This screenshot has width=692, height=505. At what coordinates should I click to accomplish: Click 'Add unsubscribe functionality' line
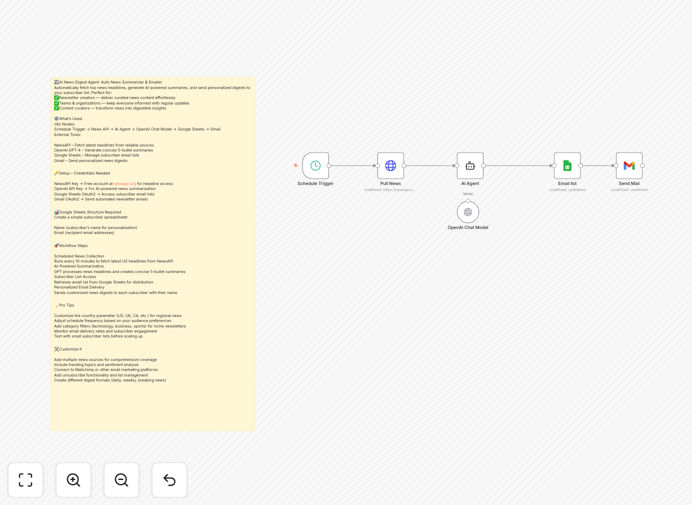tap(101, 375)
